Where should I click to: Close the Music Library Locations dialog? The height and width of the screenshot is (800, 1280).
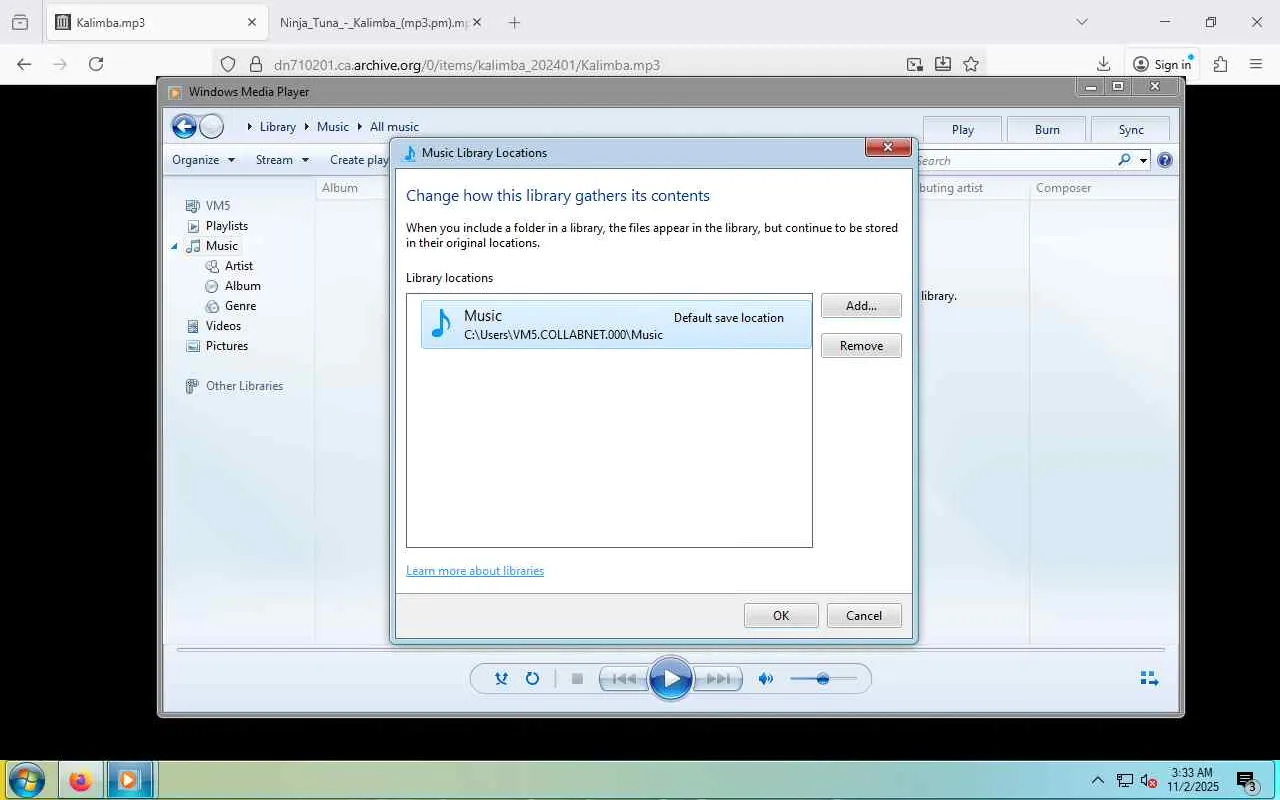[888, 147]
